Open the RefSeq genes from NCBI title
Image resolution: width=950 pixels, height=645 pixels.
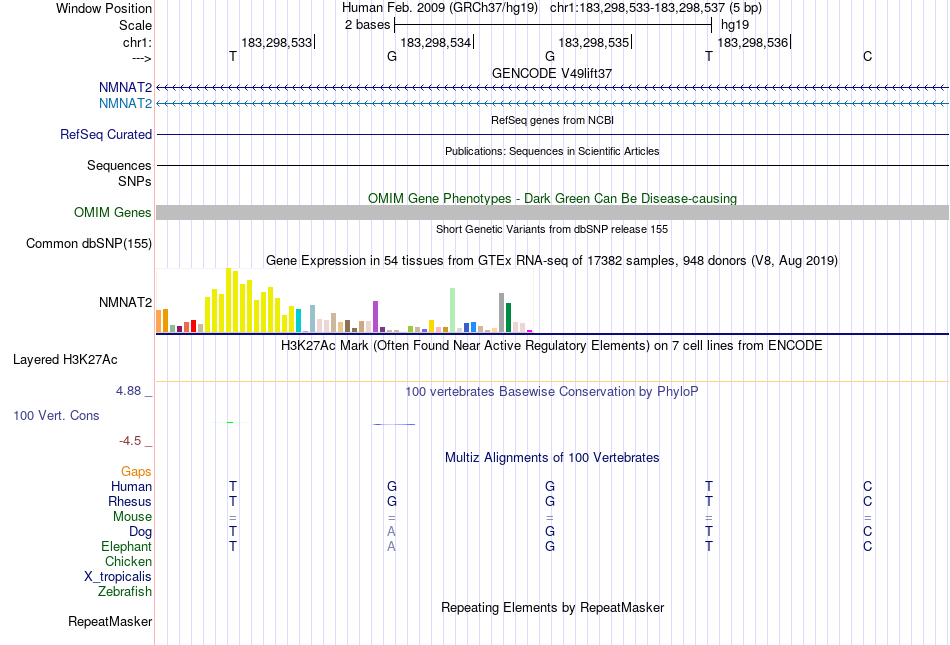pos(552,121)
